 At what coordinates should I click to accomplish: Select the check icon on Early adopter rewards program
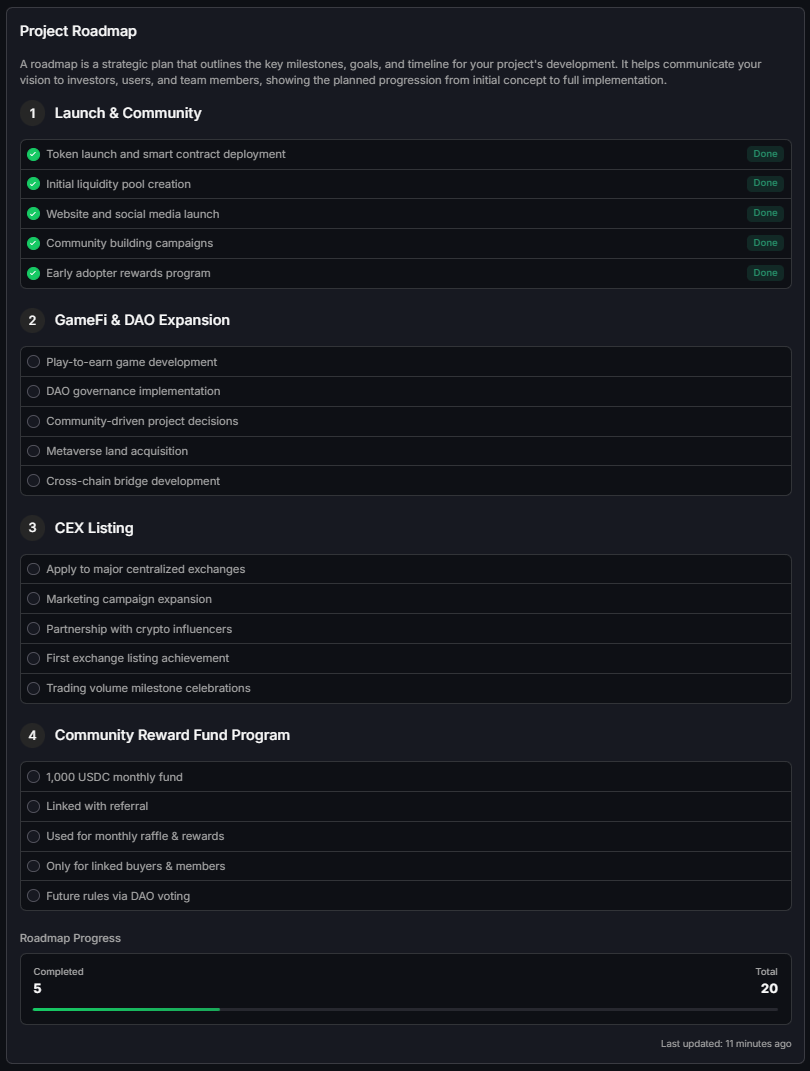pyautogui.click(x=33, y=273)
